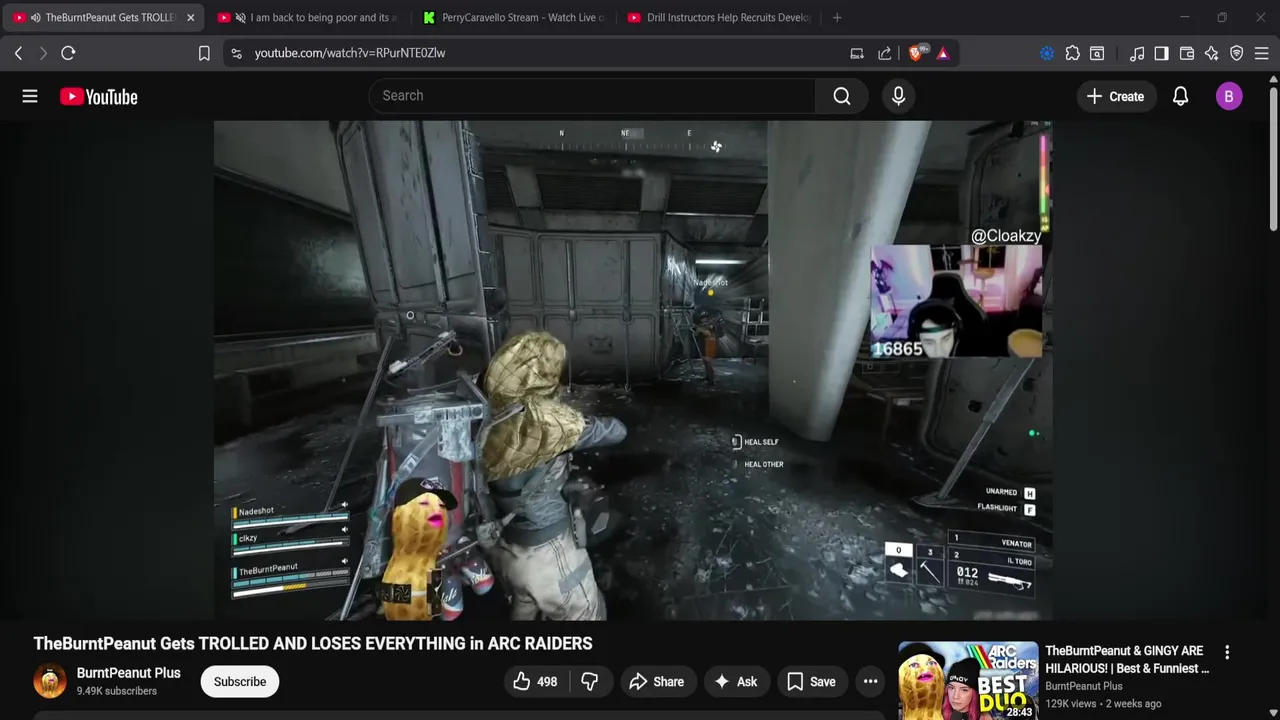Screen dimensions: 1280x720
Task: Open the Brave VPN shield icon
Action: click(x=1237, y=53)
